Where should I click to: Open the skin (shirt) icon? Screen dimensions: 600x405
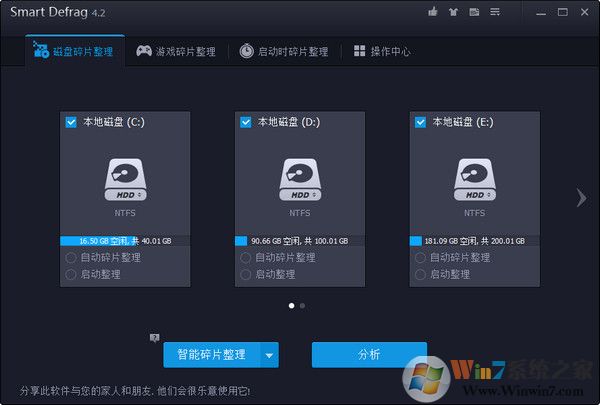coord(453,12)
